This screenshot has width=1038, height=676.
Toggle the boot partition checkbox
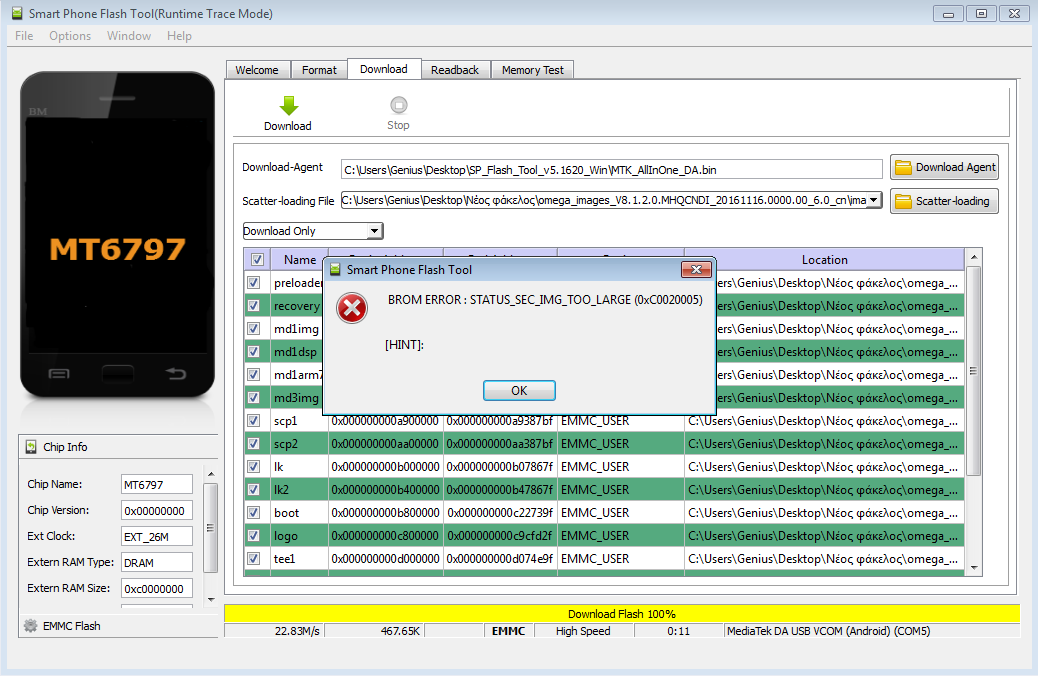254,513
